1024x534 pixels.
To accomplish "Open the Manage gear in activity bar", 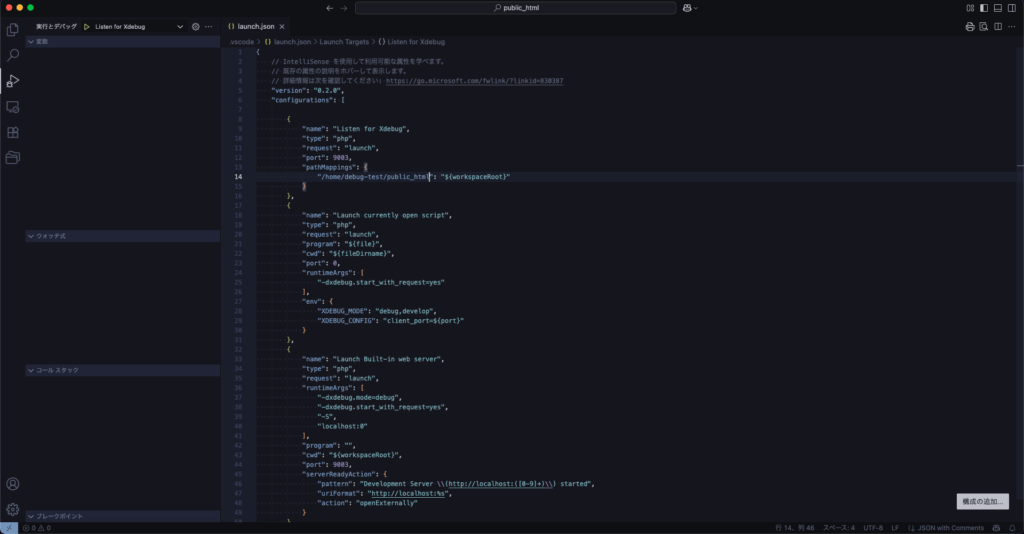I will click(12, 509).
